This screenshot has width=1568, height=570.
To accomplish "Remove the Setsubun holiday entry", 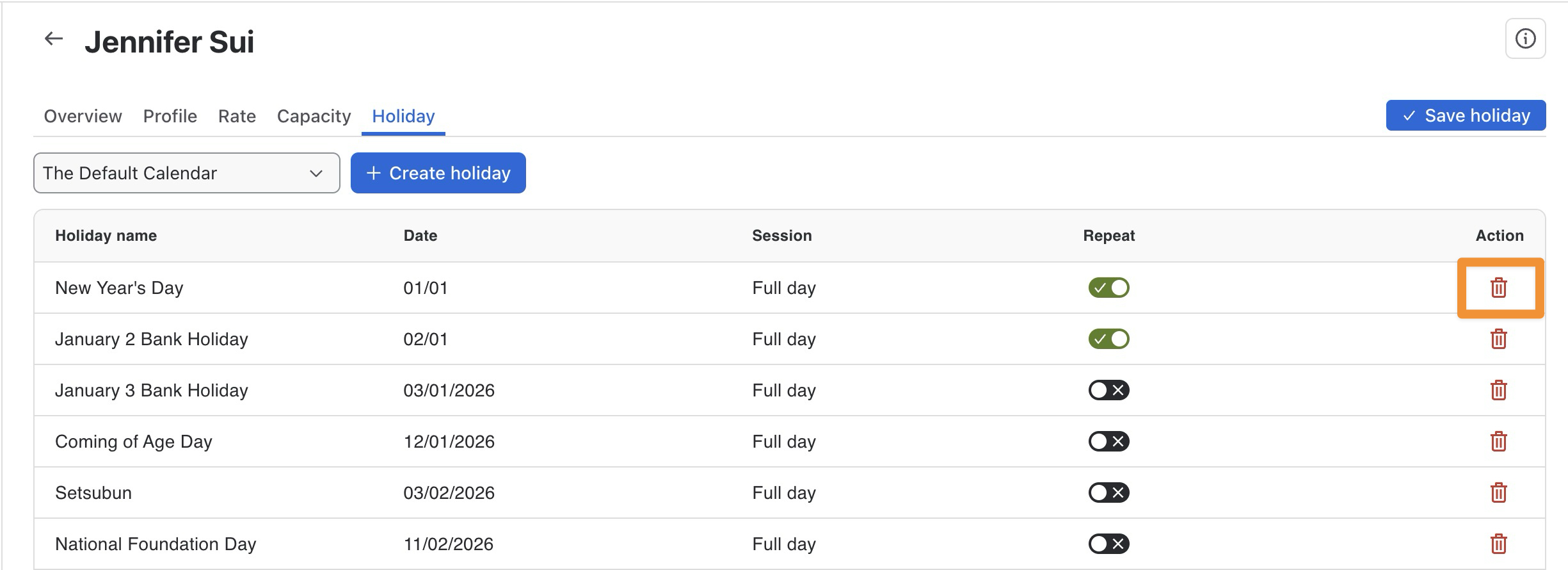I will click(x=1498, y=493).
